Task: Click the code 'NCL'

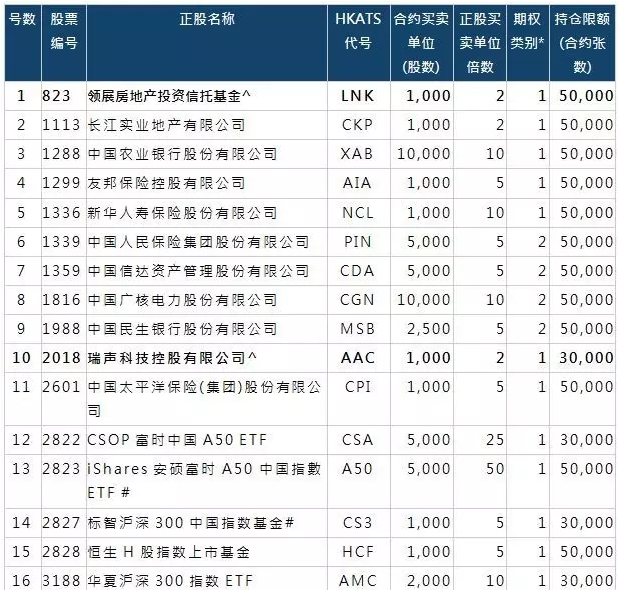Action: coord(358,213)
